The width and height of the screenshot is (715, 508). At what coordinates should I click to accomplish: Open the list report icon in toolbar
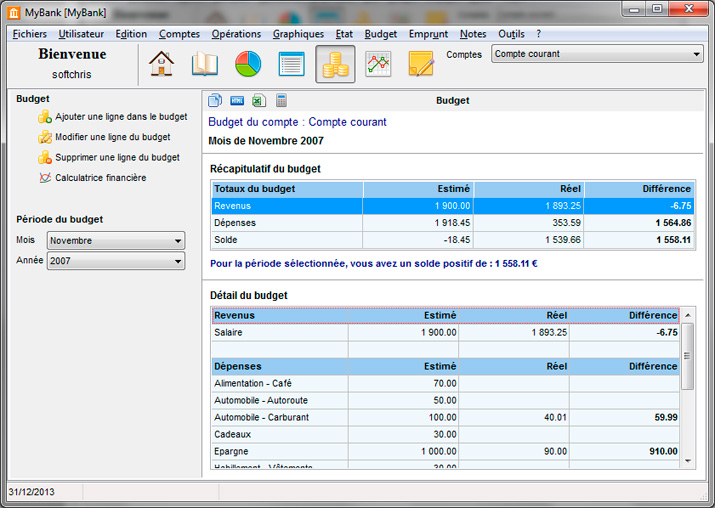tap(291, 64)
